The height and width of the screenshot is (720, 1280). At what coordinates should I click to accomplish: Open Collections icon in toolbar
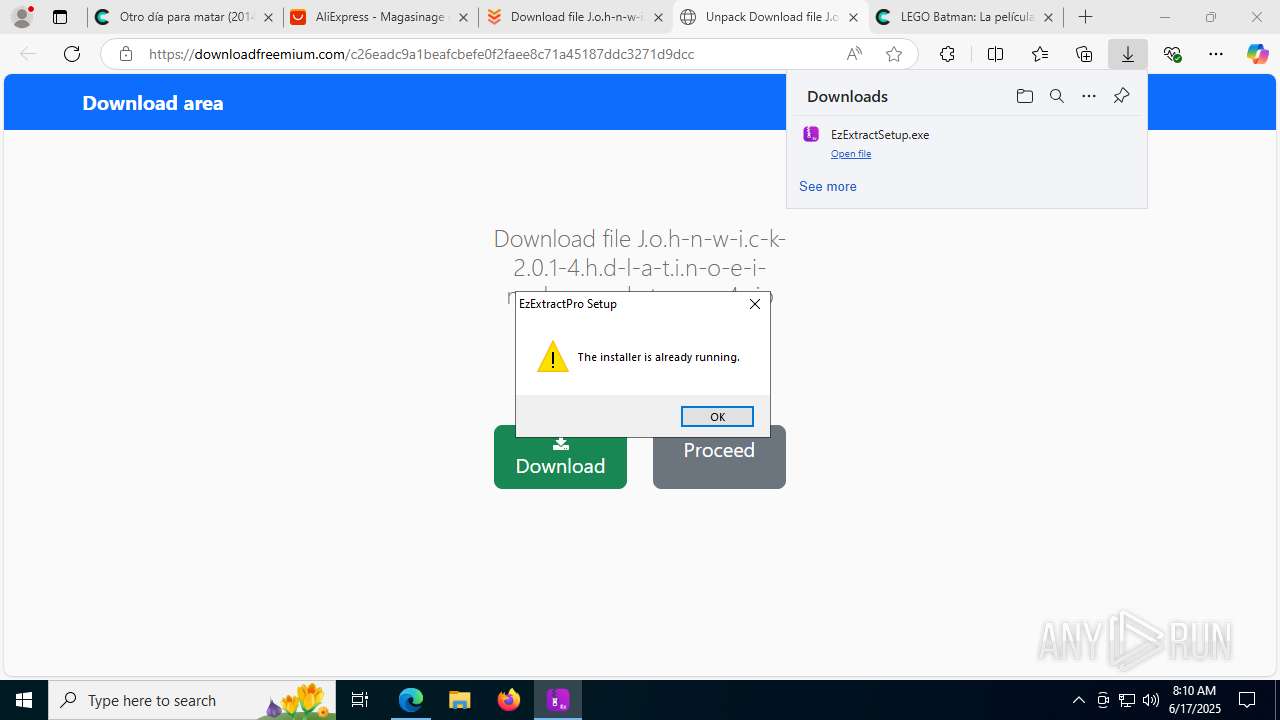pos(1084,54)
